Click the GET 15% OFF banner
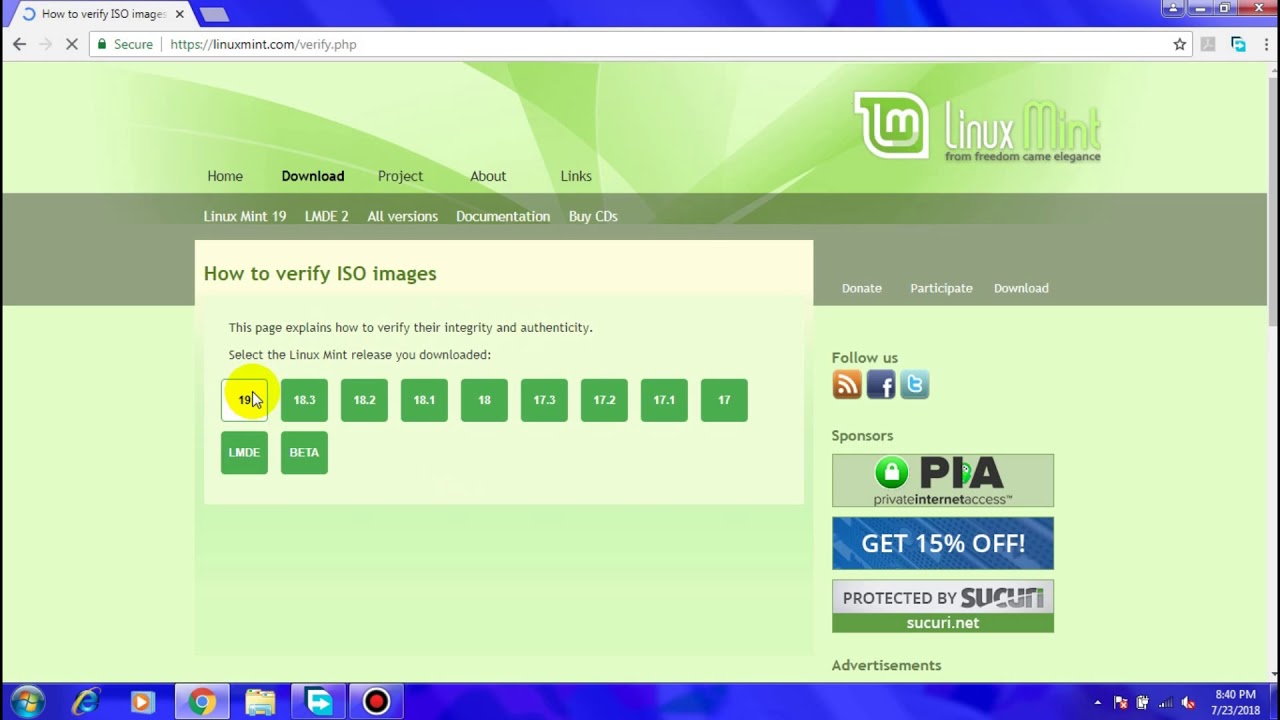The height and width of the screenshot is (720, 1280). coord(943,544)
